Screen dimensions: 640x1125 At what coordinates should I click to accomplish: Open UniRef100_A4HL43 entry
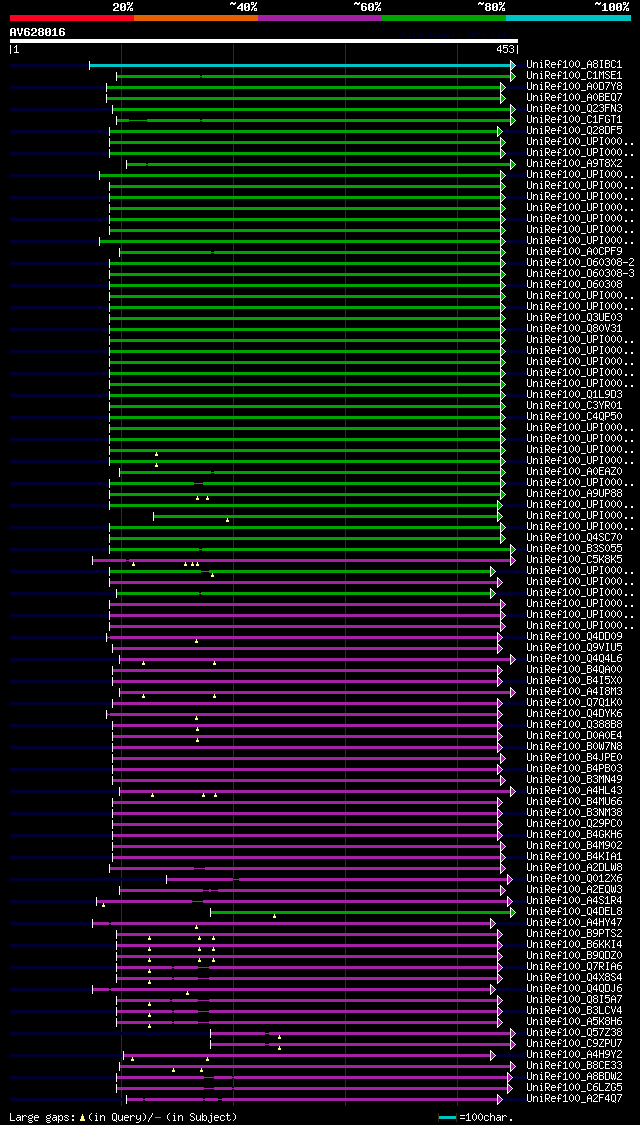pos(574,791)
